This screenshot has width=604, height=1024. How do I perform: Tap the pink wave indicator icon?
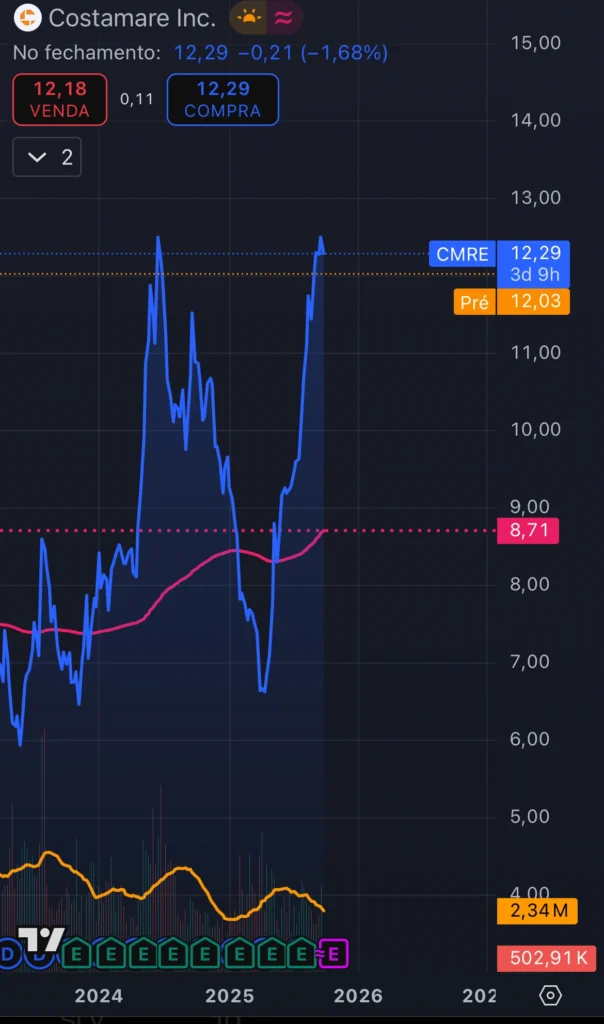point(284,17)
